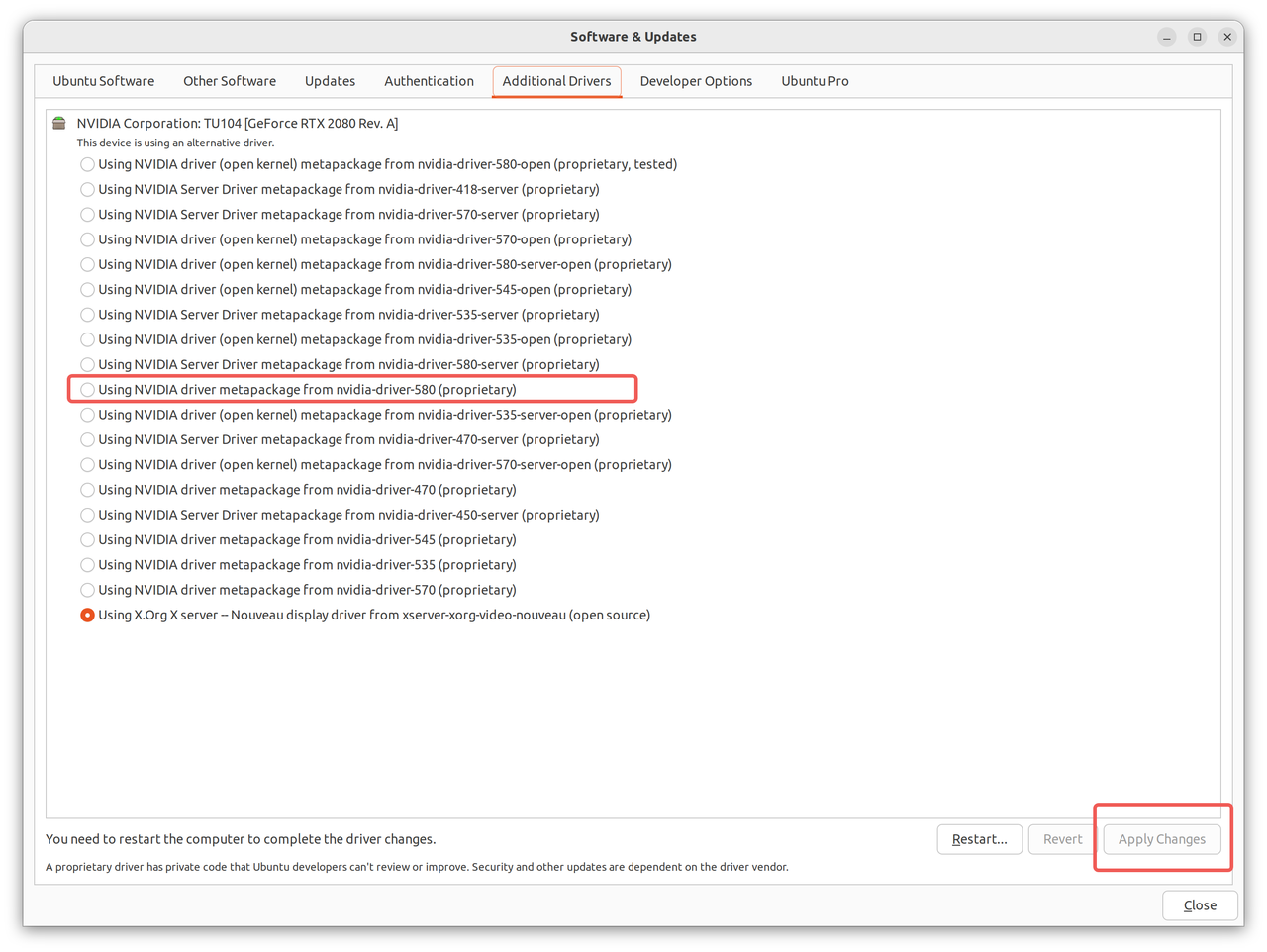Open the Ubuntu Software tab
The image size is (1267, 952).
[x=104, y=81]
